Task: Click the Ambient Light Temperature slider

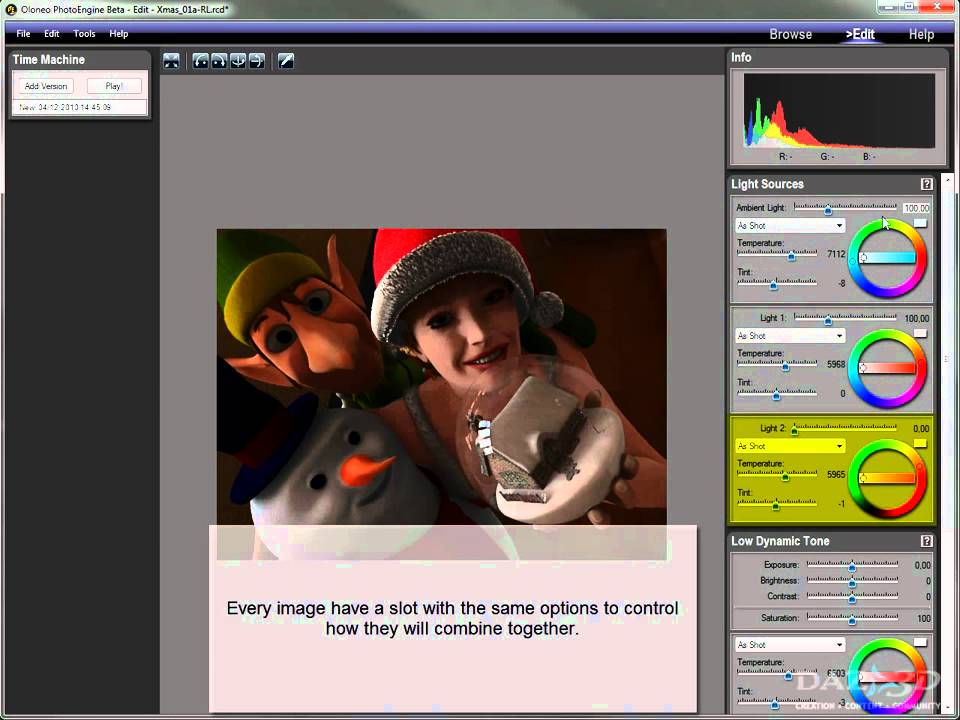Action: coord(777,253)
